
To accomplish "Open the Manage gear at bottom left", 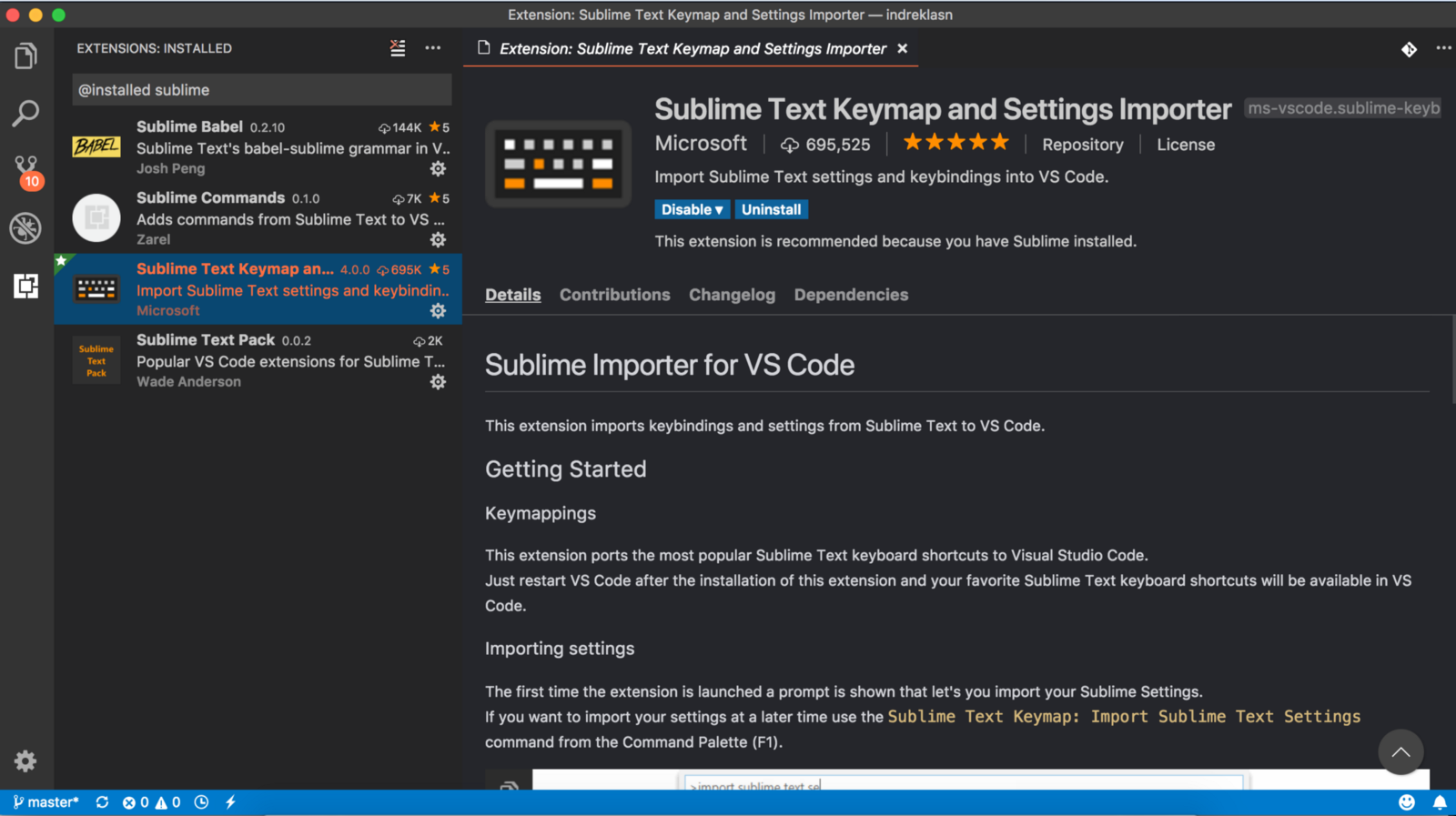I will click(25, 761).
